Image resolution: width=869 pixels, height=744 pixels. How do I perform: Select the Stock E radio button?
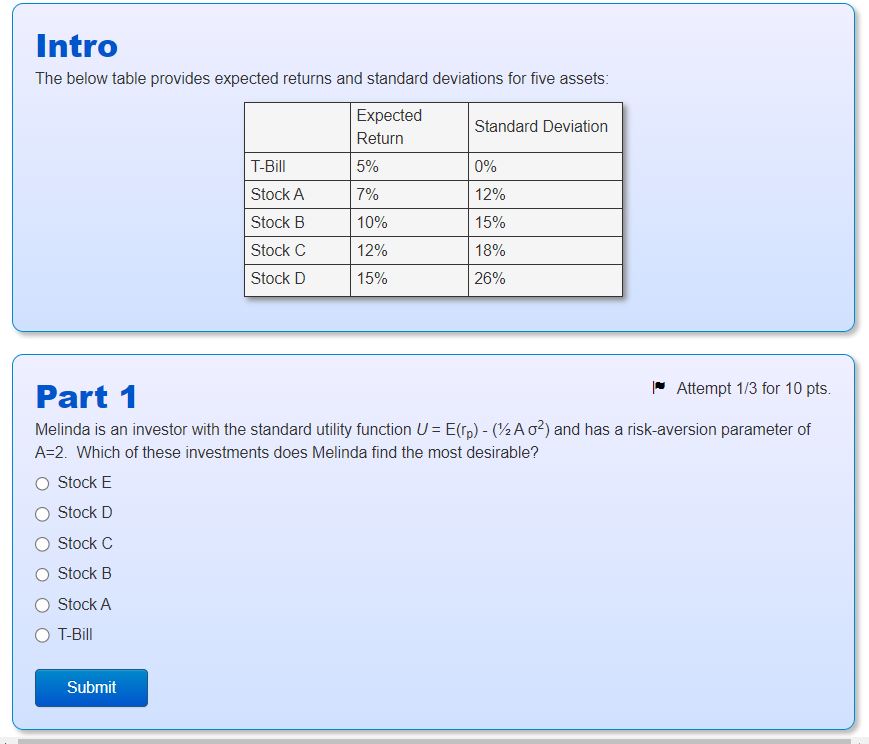(x=42, y=483)
